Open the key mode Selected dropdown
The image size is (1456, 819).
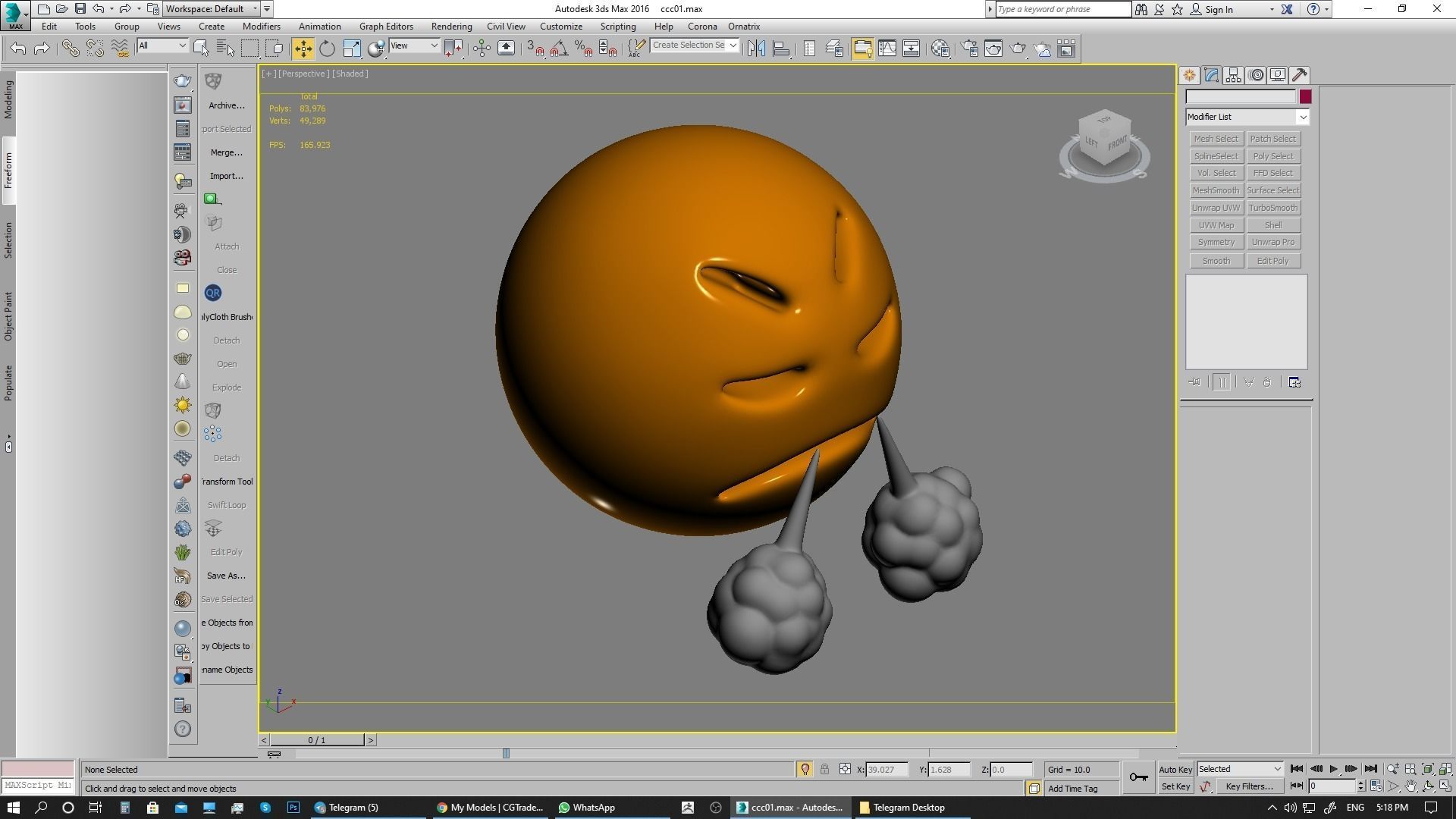1240,769
